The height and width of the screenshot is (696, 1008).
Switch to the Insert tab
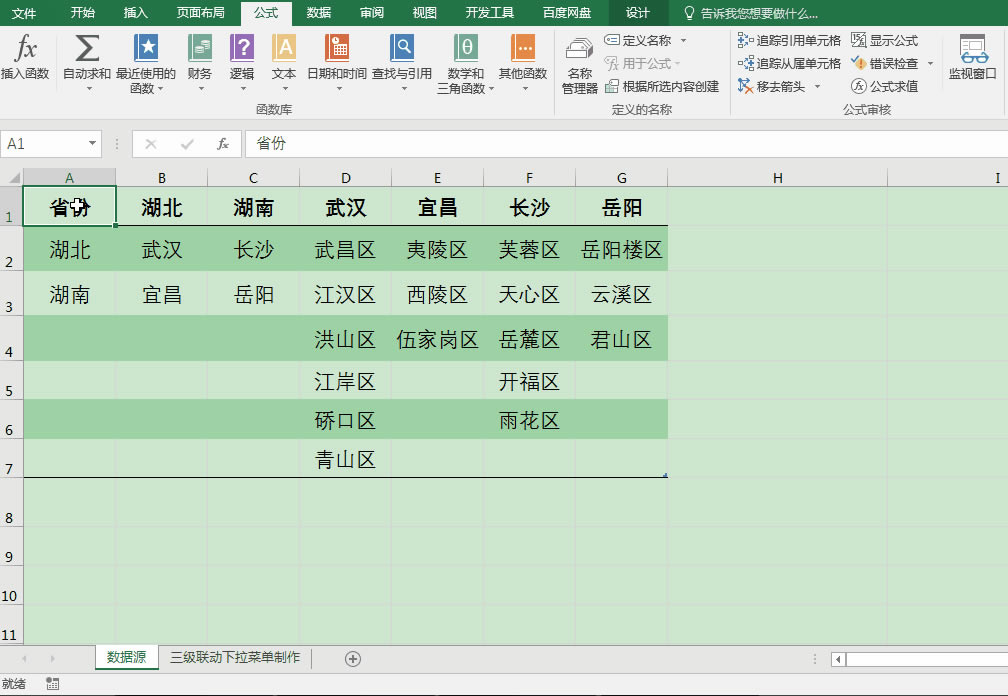click(135, 13)
